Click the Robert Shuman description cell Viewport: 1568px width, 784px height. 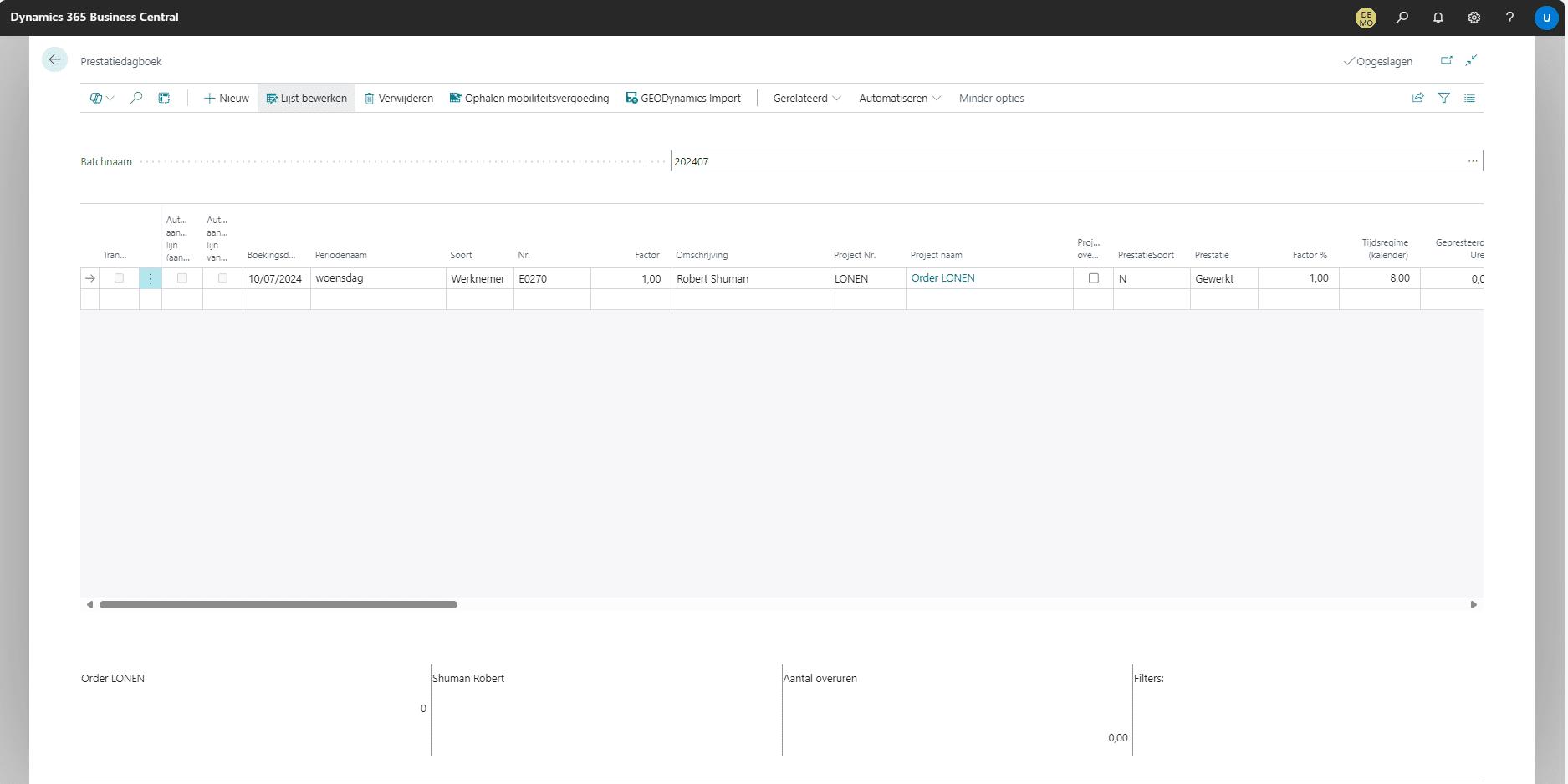click(751, 278)
